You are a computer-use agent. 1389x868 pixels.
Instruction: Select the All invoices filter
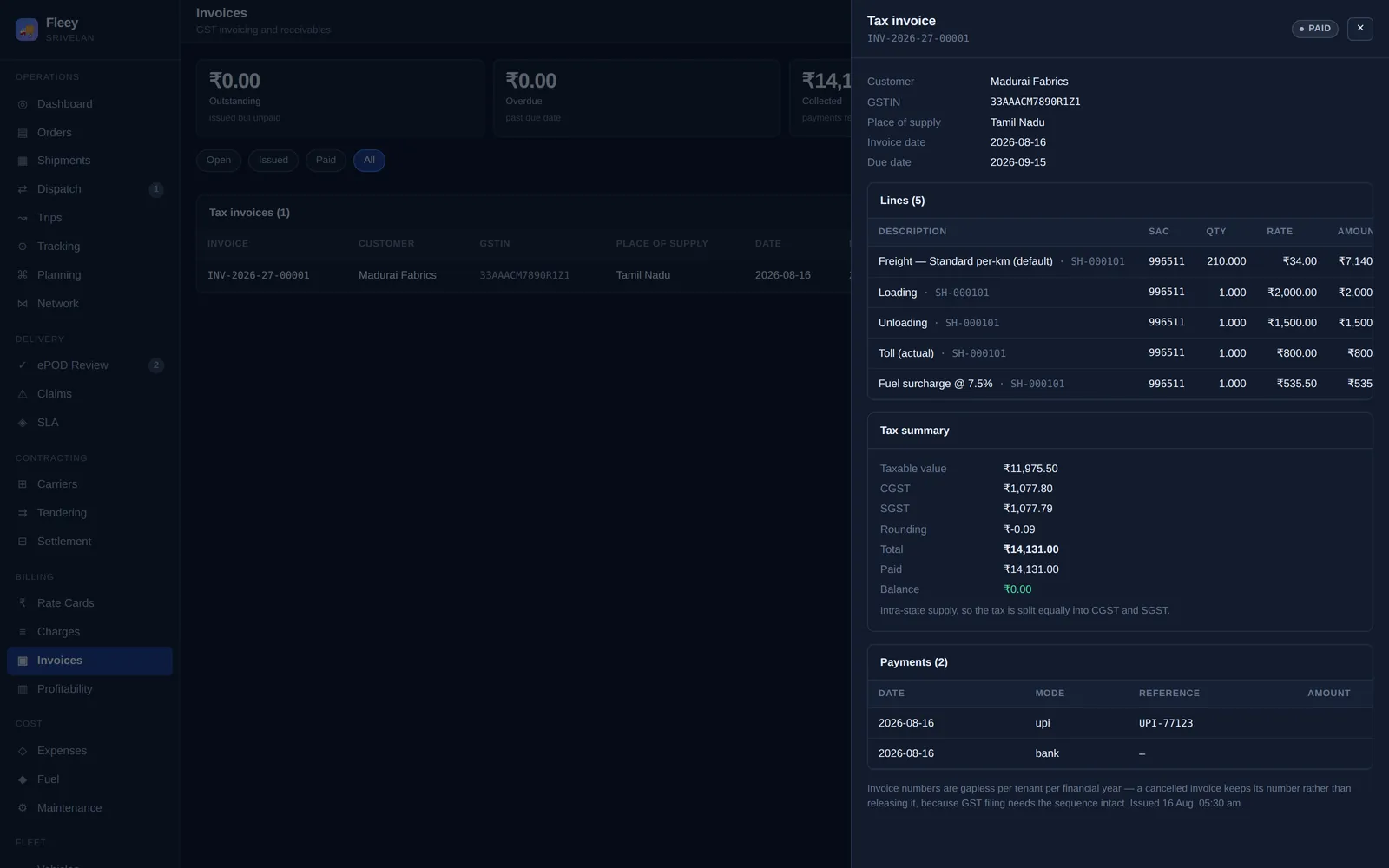(369, 161)
